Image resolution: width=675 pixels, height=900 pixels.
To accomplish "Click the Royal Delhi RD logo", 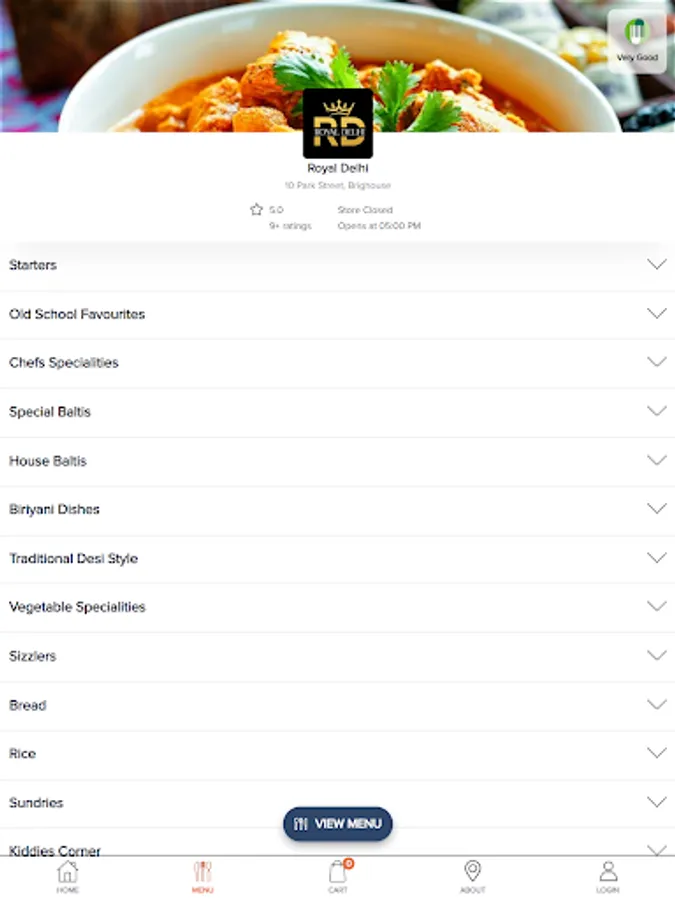I will tap(338, 123).
